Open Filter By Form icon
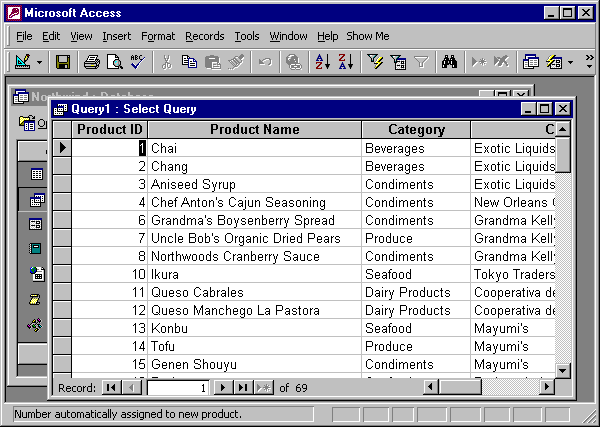 click(398, 62)
